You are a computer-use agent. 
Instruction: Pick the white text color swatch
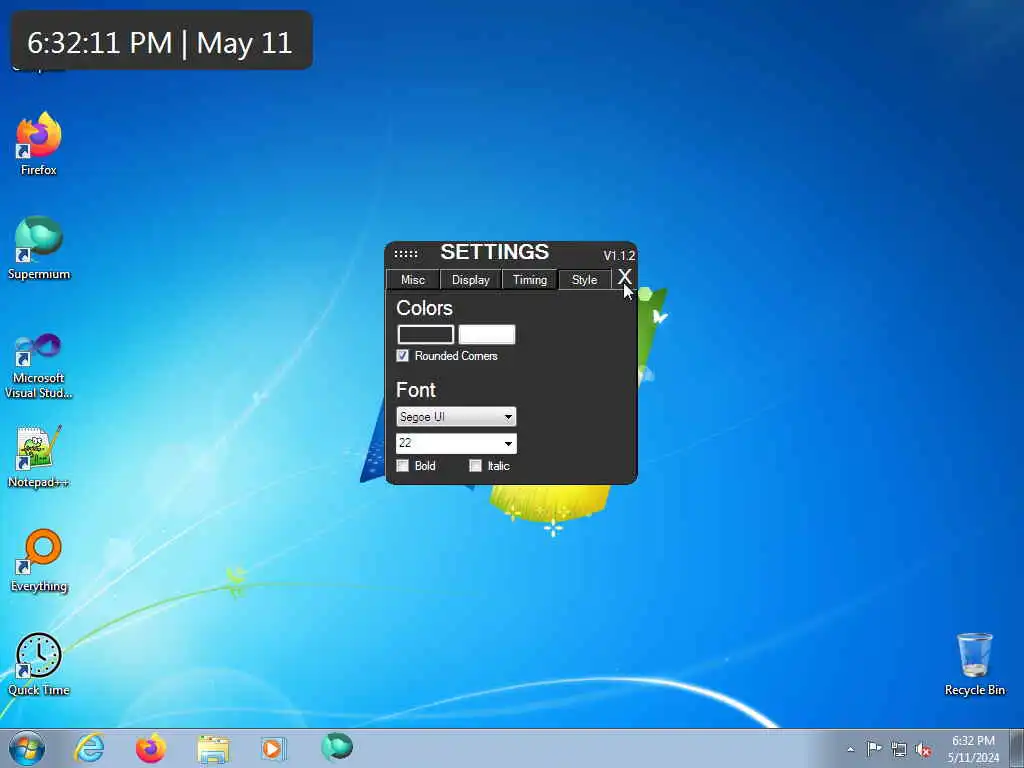coord(487,334)
